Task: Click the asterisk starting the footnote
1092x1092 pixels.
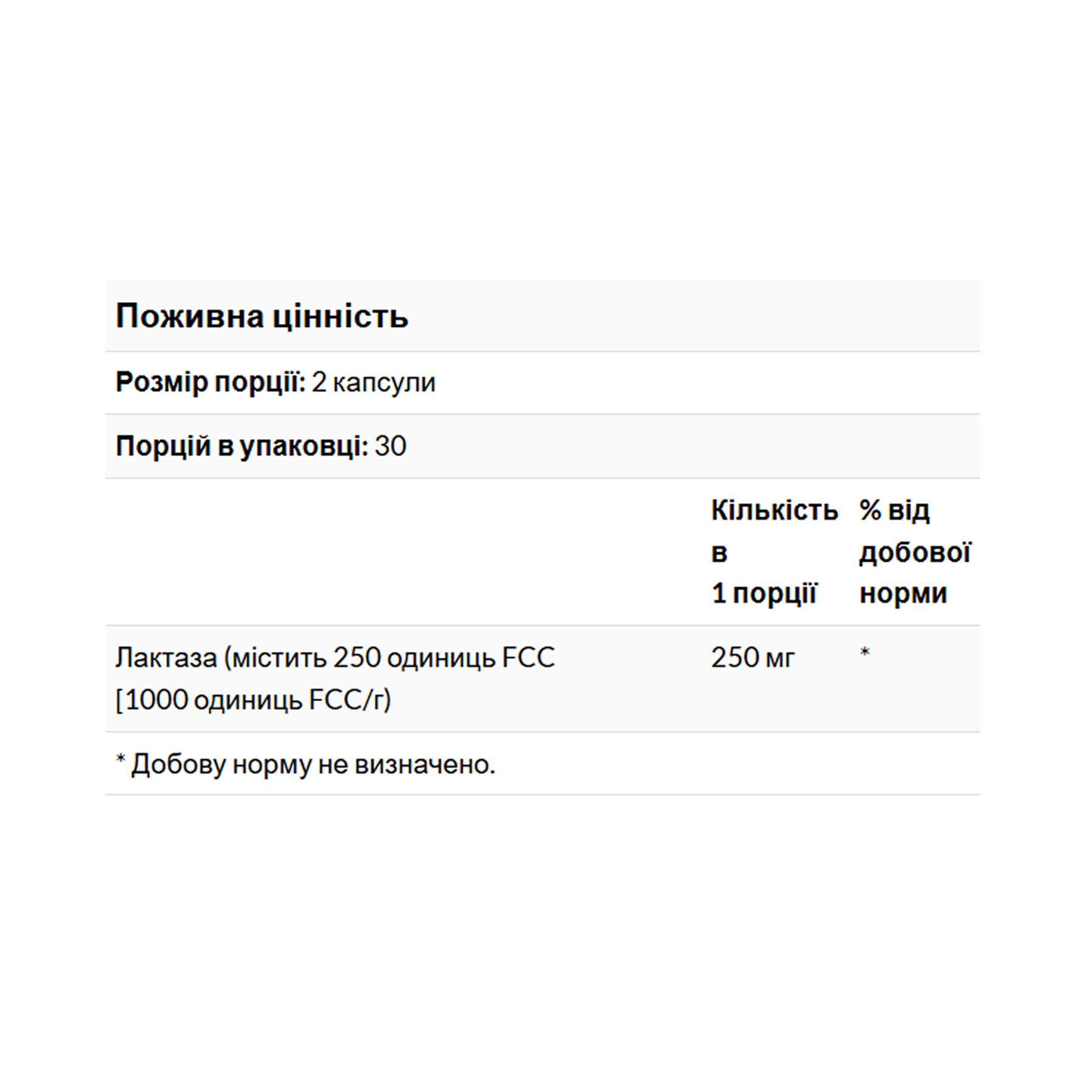Action: (x=120, y=760)
